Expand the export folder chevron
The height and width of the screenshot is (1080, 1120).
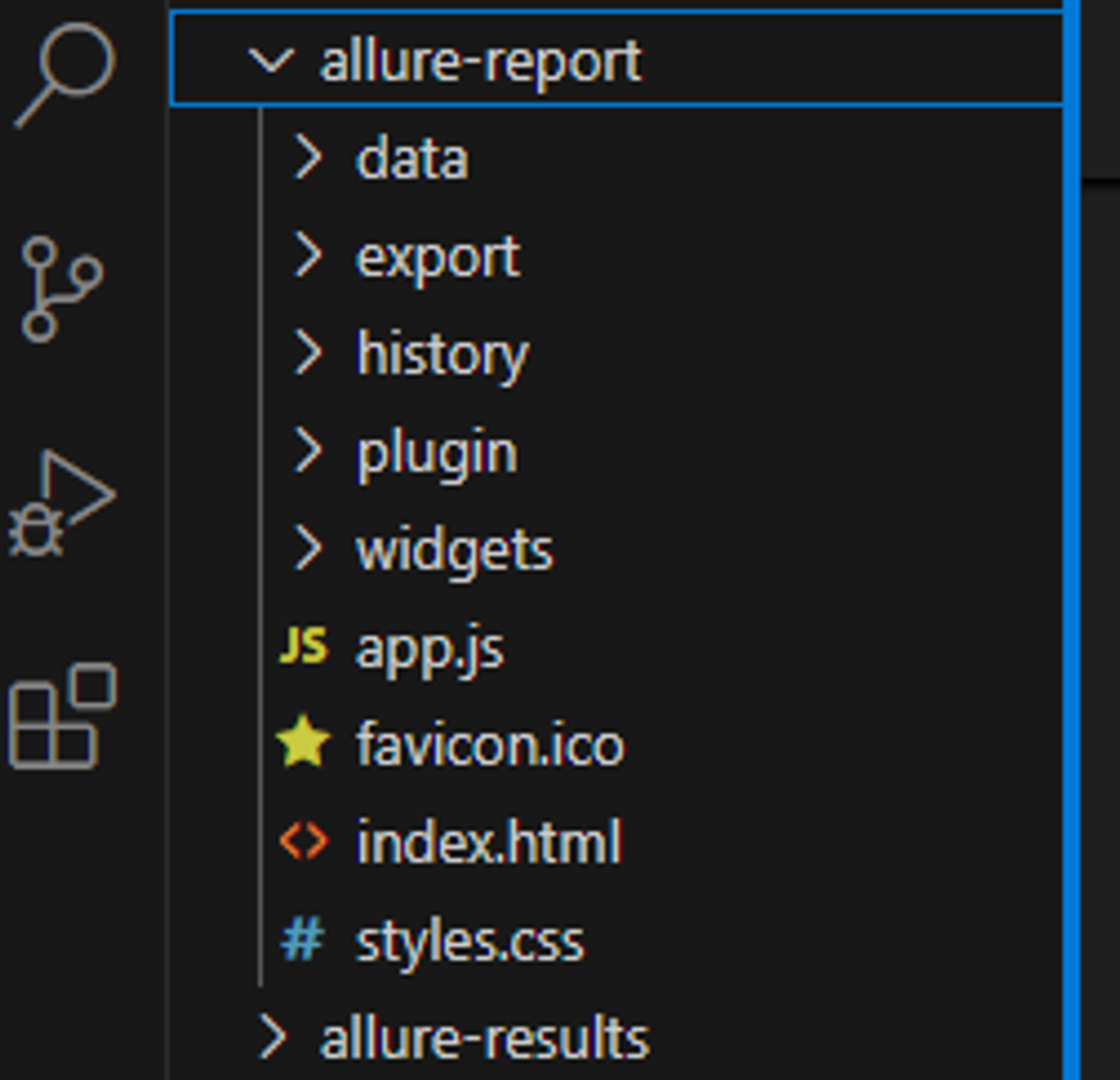[309, 255]
